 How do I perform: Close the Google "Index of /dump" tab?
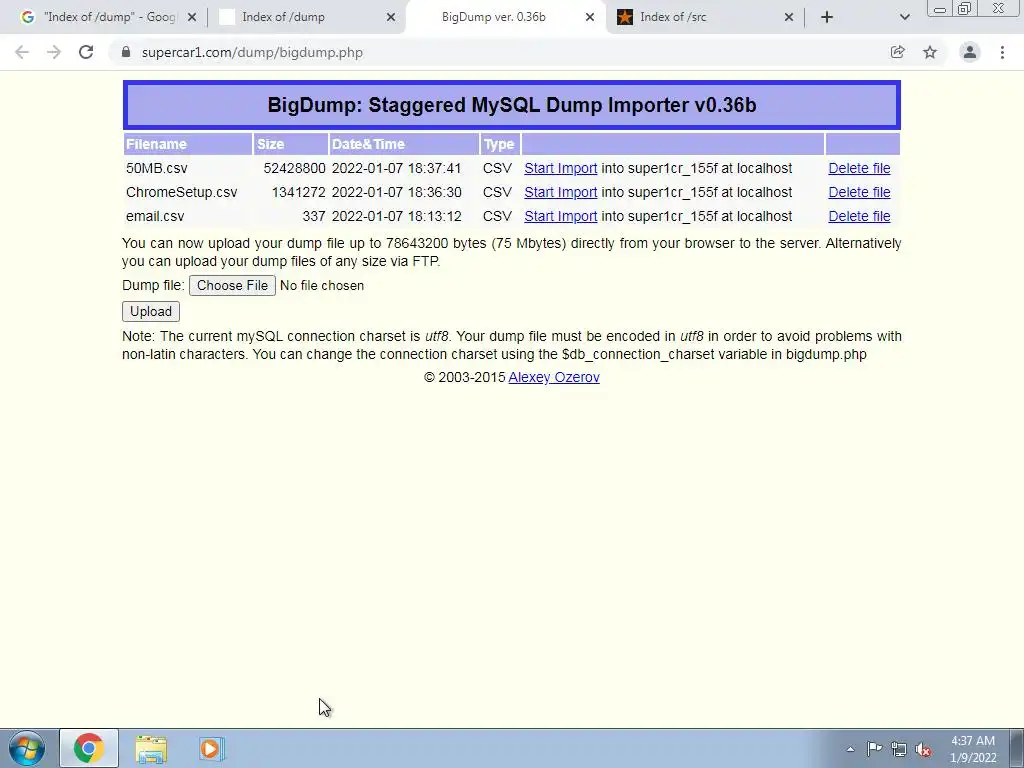click(x=192, y=17)
